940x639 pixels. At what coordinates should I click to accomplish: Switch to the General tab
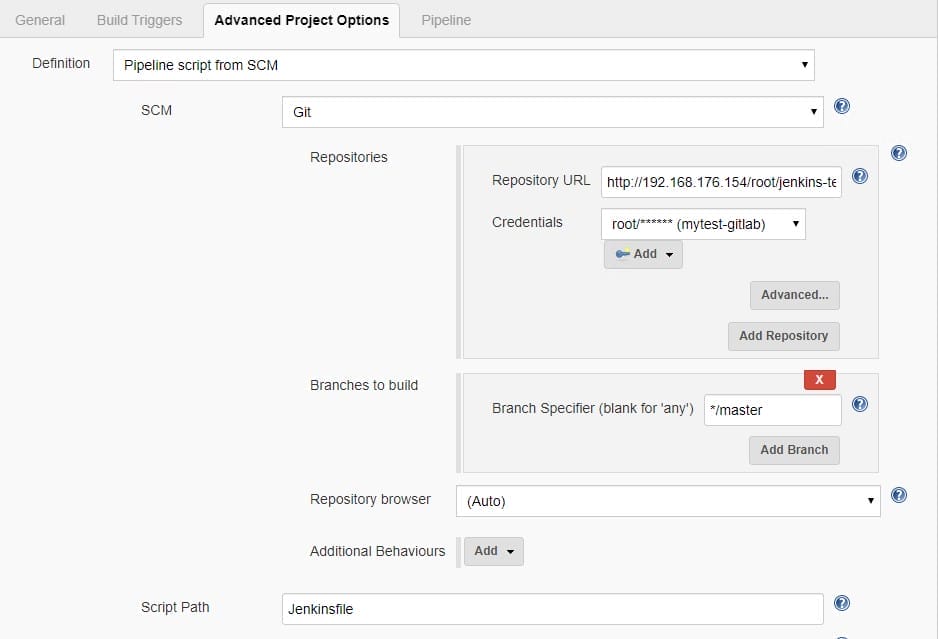40,20
